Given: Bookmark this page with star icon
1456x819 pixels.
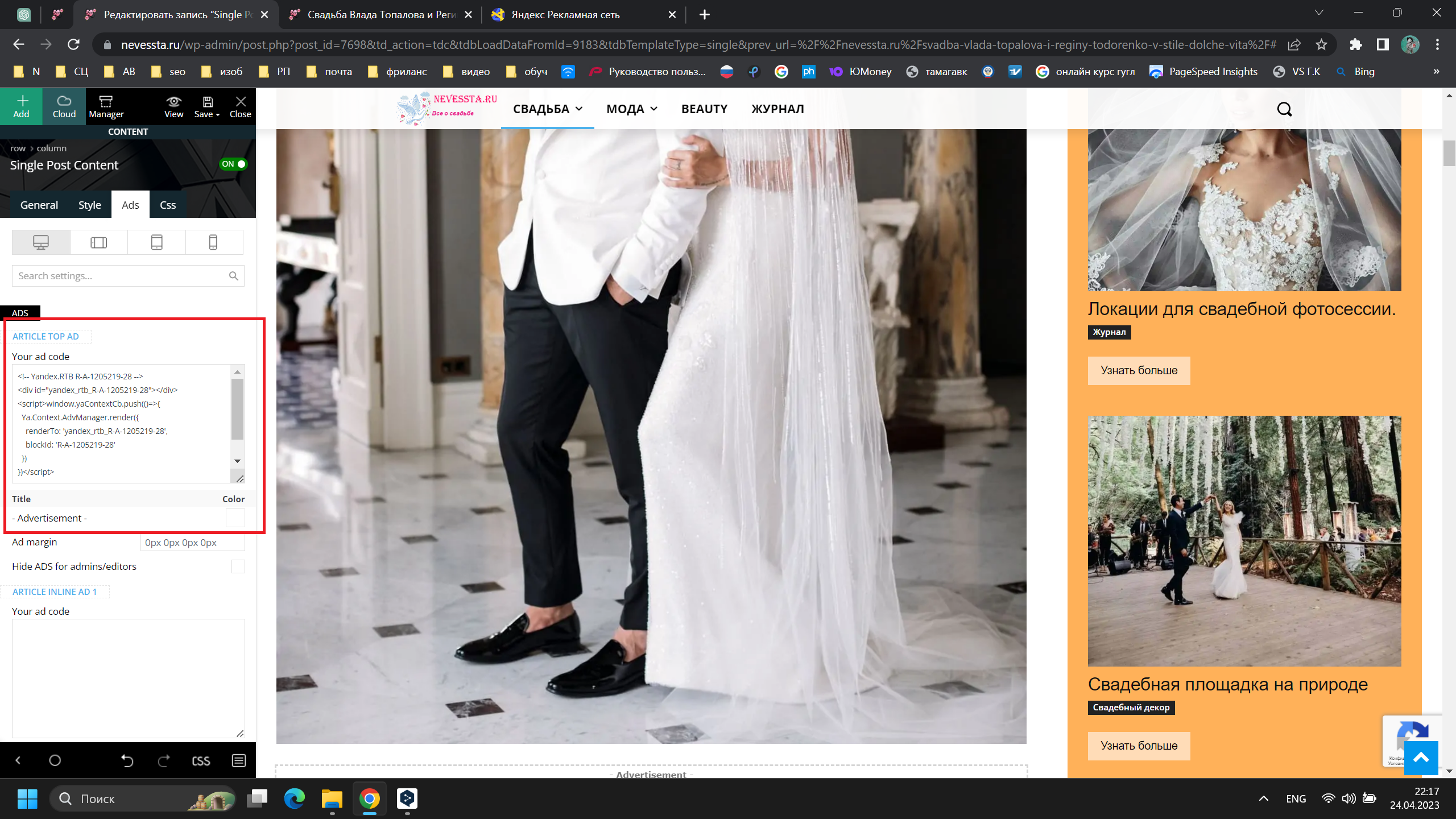Looking at the screenshot, I should coord(1321,44).
